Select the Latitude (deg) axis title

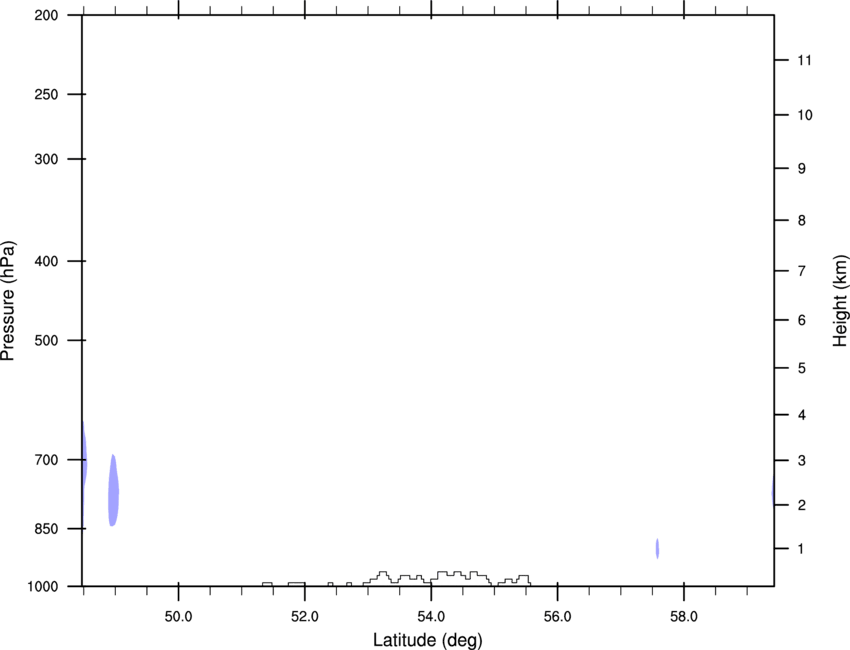427,640
